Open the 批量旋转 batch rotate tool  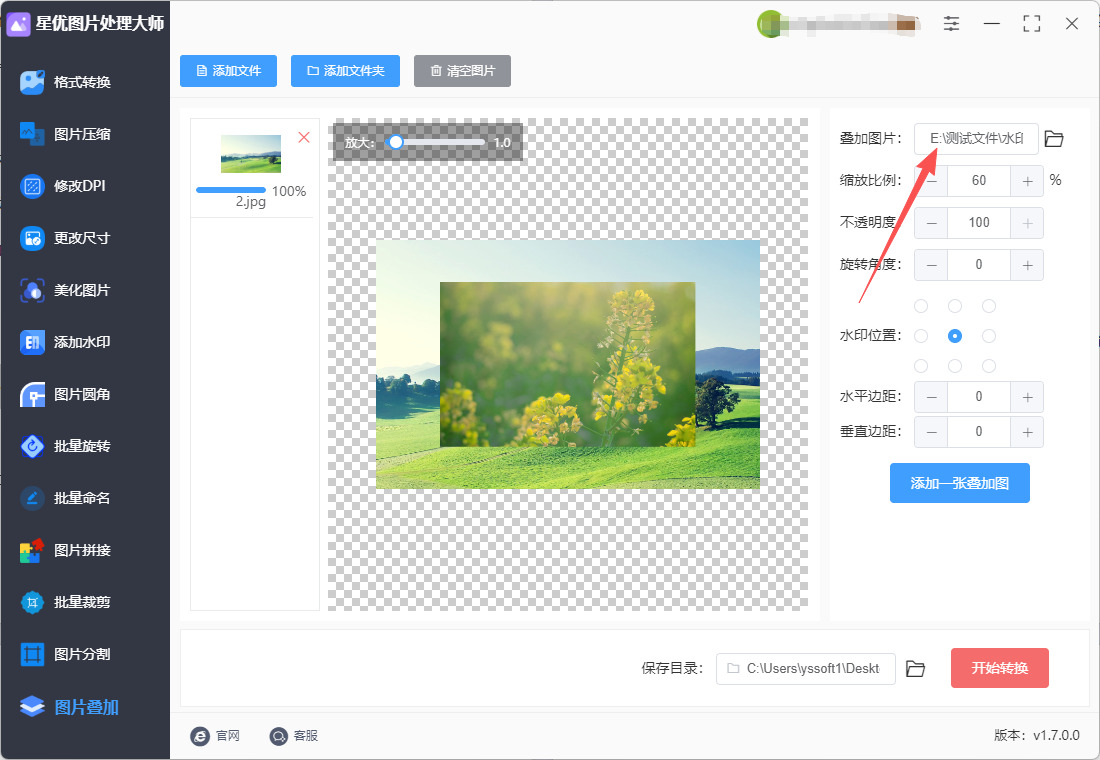(x=66, y=446)
